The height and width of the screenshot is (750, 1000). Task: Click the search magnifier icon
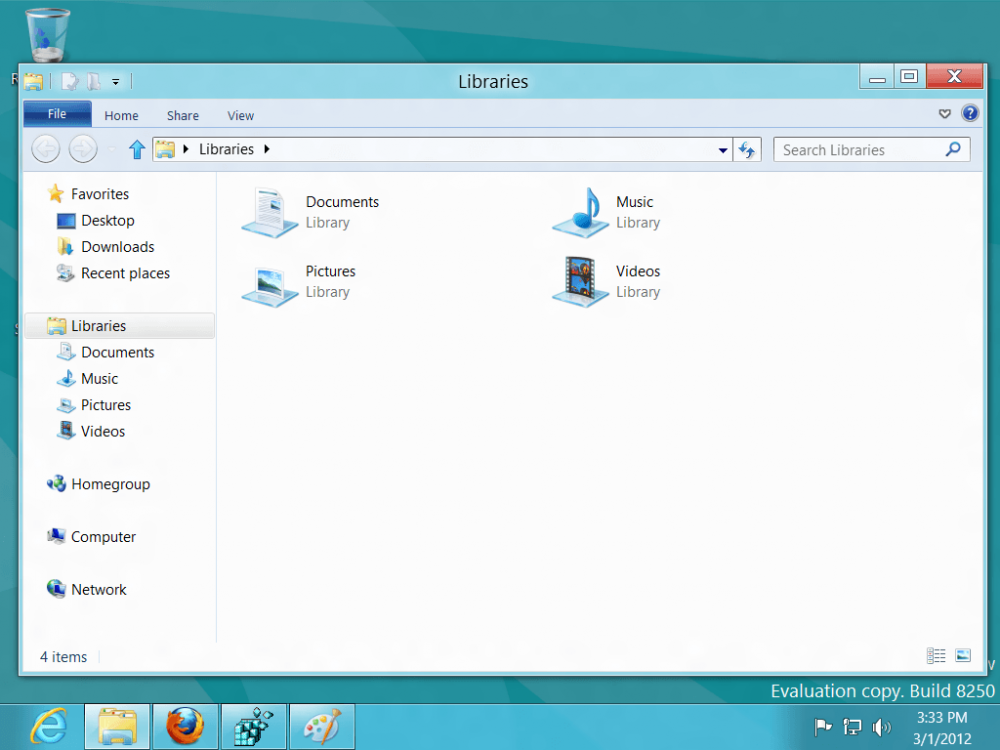pyautogui.click(x=953, y=149)
